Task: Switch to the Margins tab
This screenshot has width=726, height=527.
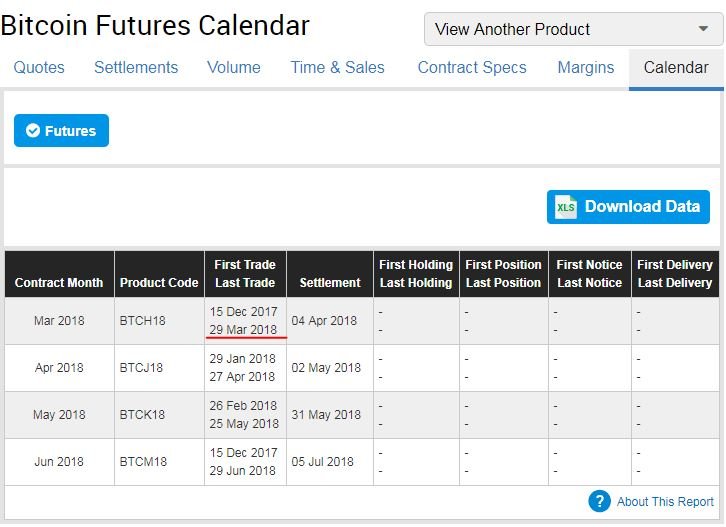Action: pos(586,68)
